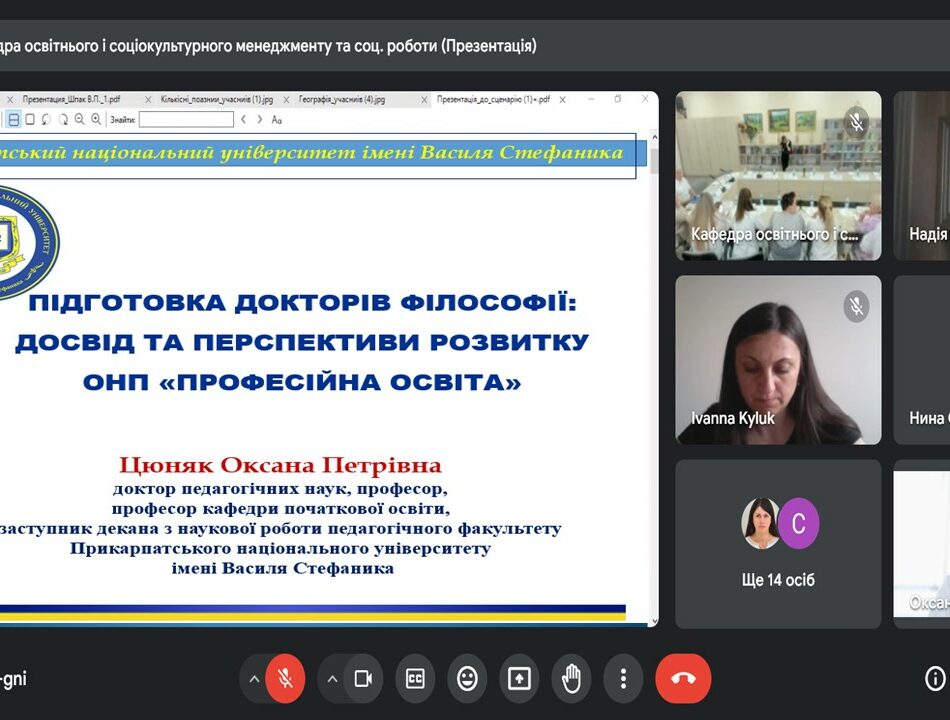Viewport: 950px width, 720px height.
Task: Click the present screen icon
Action: 519,679
